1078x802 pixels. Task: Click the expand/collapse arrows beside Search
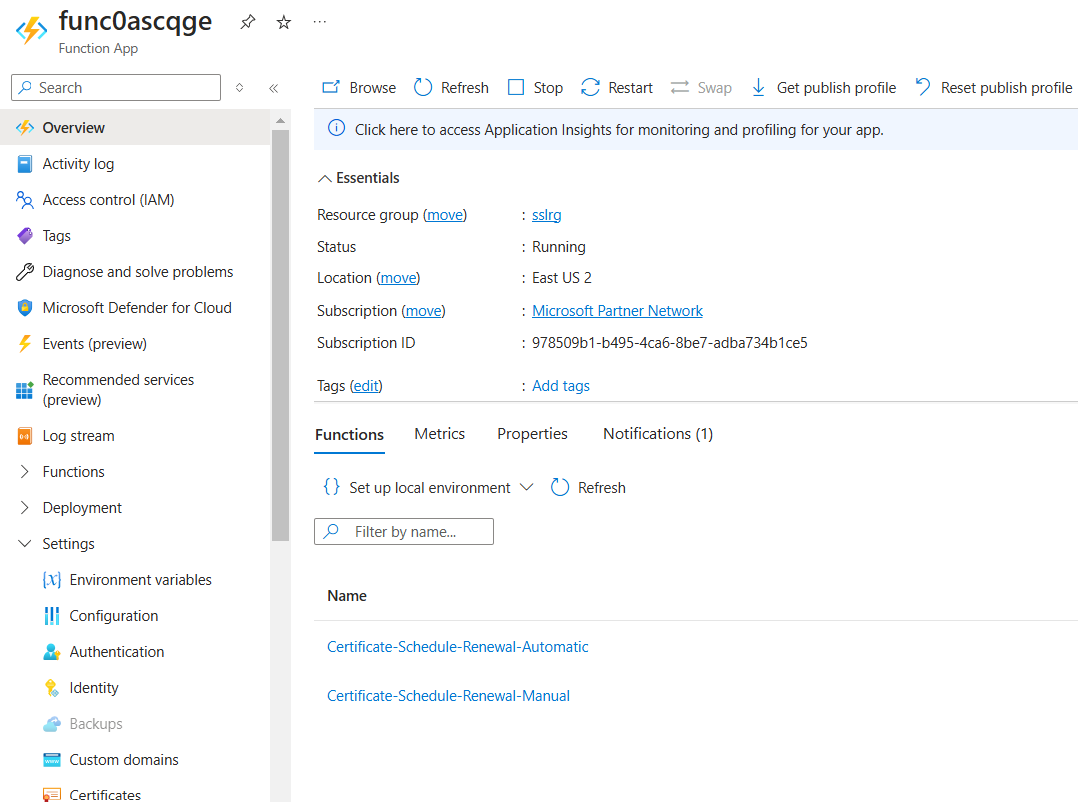tap(239, 88)
